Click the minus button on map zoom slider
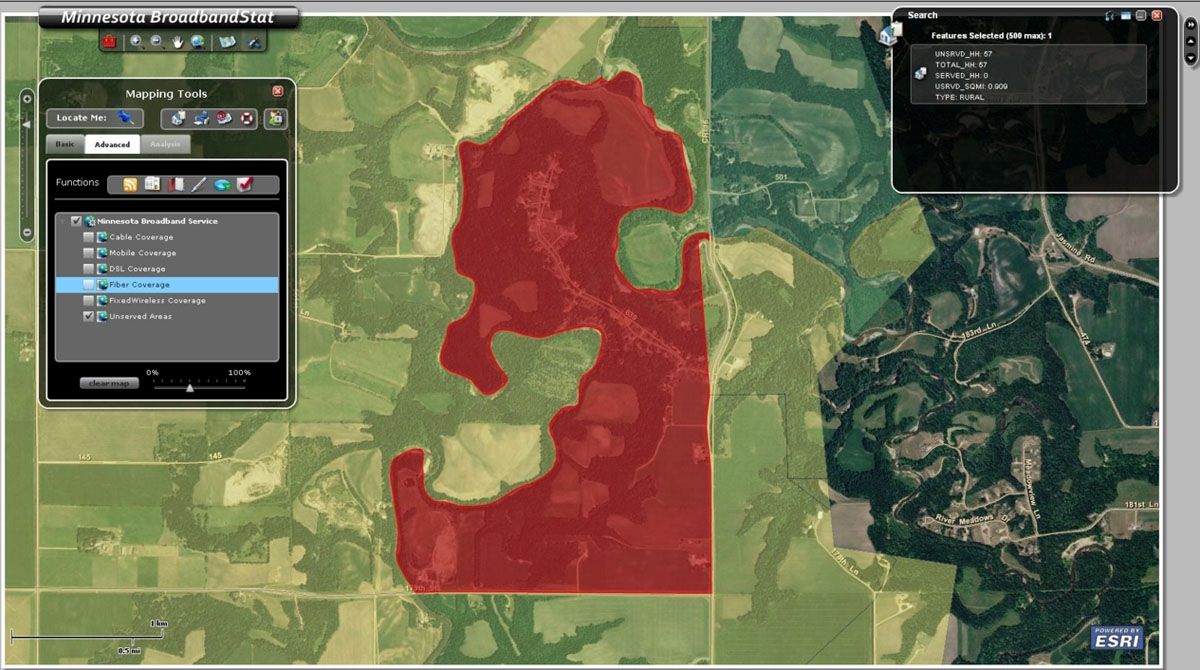The height and width of the screenshot is (670, 1200). (27, 232)
